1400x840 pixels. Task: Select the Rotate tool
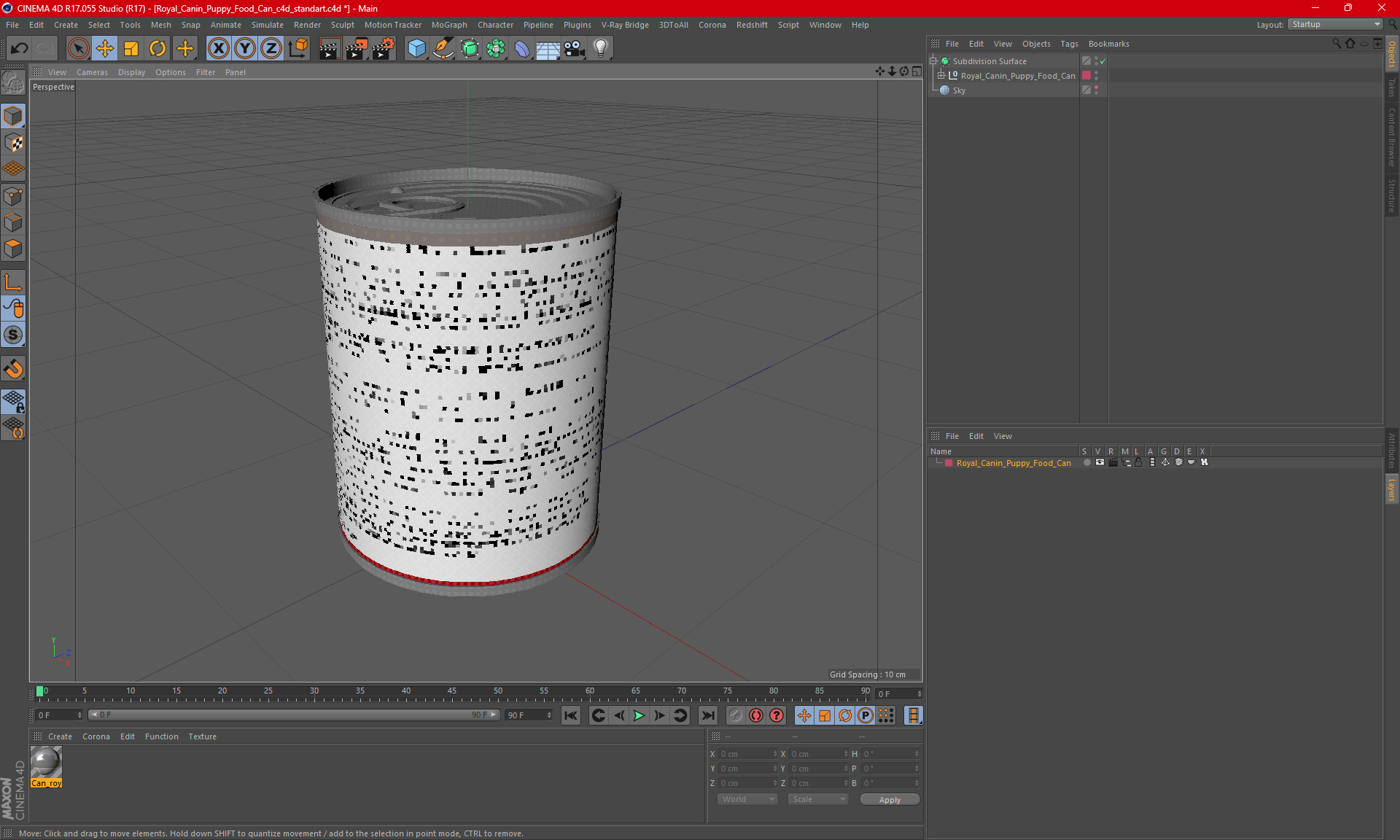[x=157, y=49]
